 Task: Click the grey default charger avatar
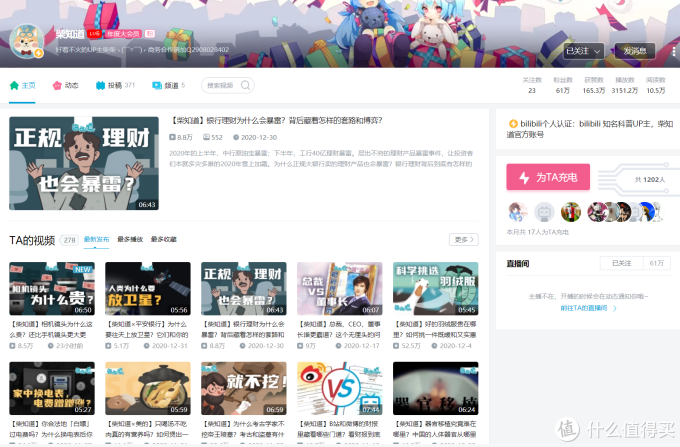(x=544, y=212)
